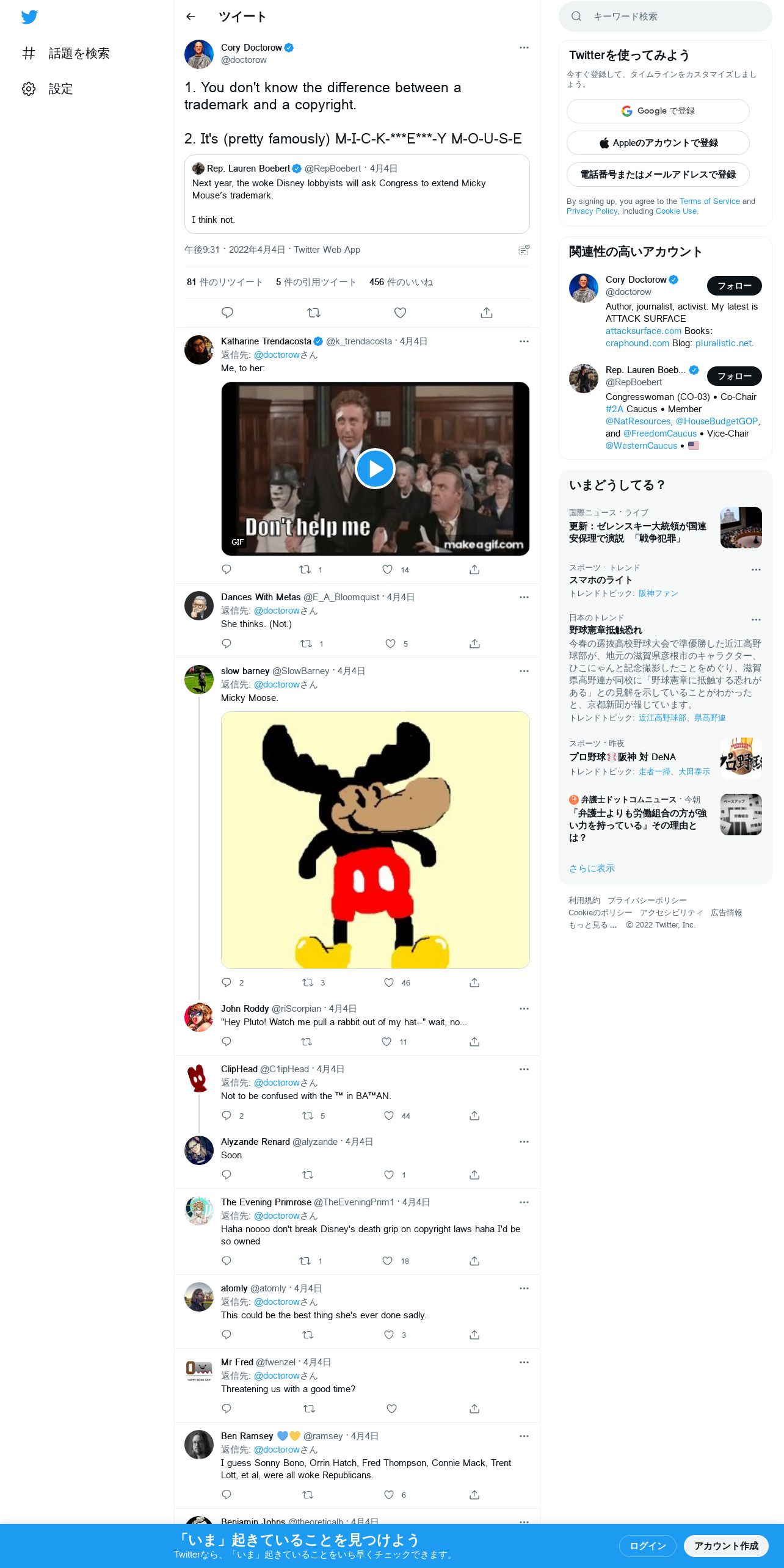Reply to Dances With Metas' tweet

click(227, 644)
